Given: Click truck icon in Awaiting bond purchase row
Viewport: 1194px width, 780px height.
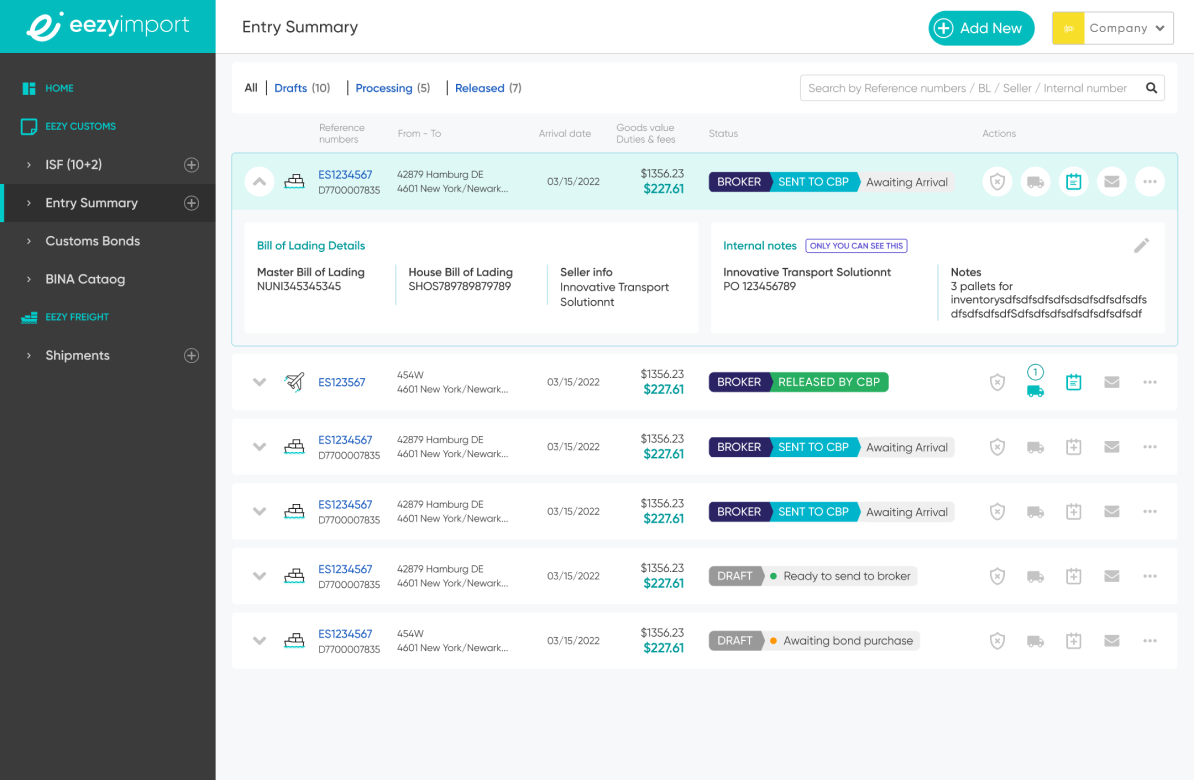Looking at the screenshot, I should coord(1035,641).
